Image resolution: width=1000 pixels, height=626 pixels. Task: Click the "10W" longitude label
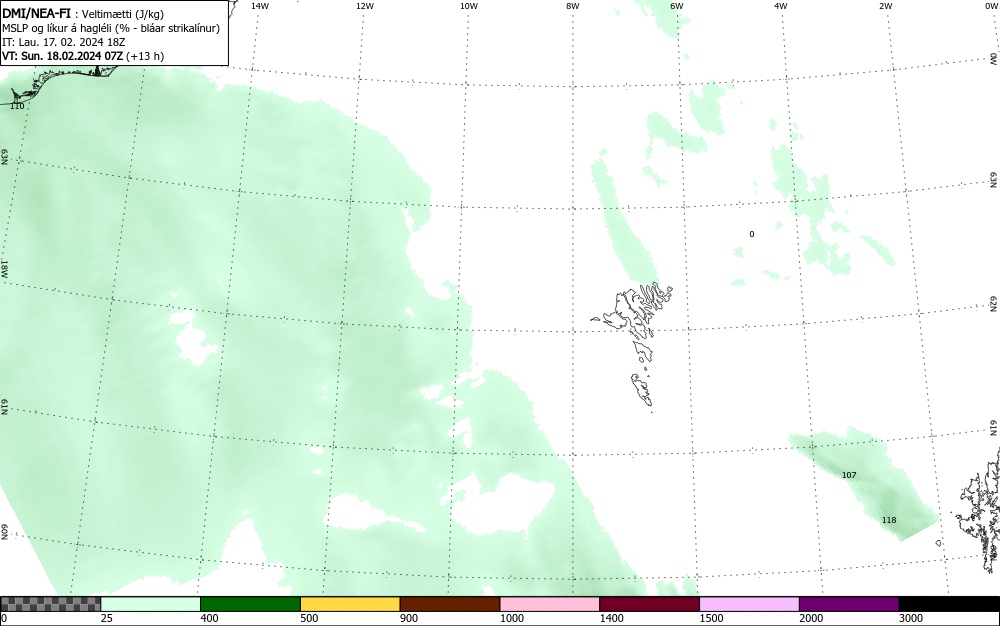(469, 6)
